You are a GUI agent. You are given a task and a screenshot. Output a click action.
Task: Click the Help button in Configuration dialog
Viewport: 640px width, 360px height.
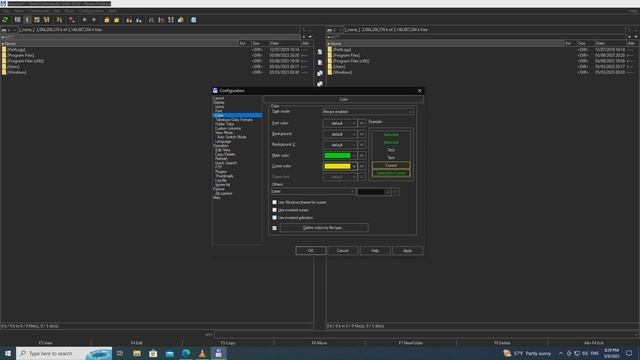[375, 251]
